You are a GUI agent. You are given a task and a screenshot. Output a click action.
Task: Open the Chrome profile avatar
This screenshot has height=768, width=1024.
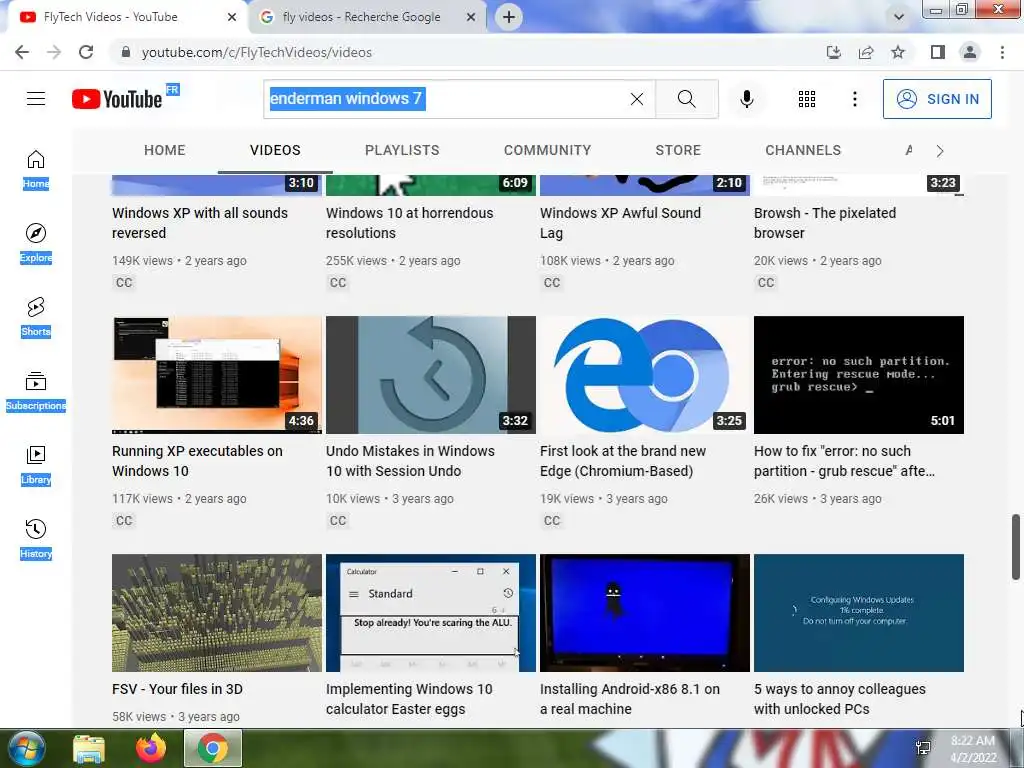pyautogui.click(x=970, y=52)
